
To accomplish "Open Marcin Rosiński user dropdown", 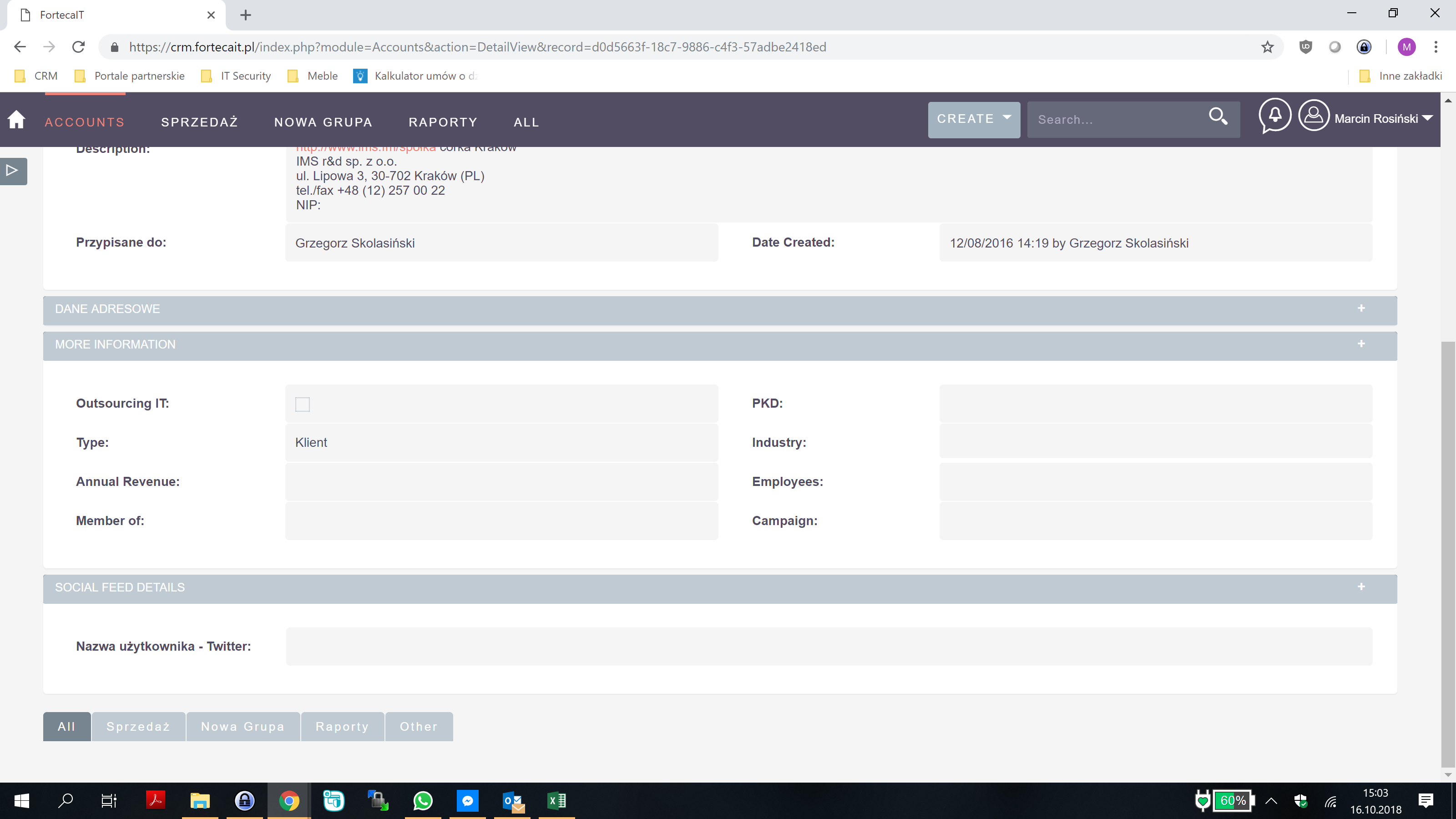I will tap(1382, 119).
